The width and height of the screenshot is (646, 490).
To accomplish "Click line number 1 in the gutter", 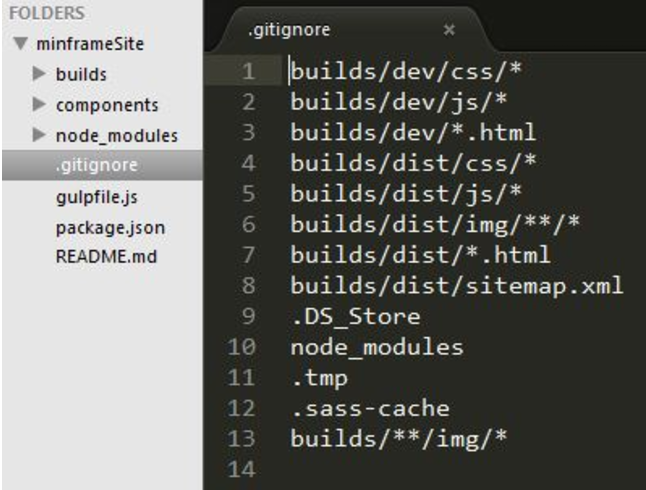I will (248, 72).
